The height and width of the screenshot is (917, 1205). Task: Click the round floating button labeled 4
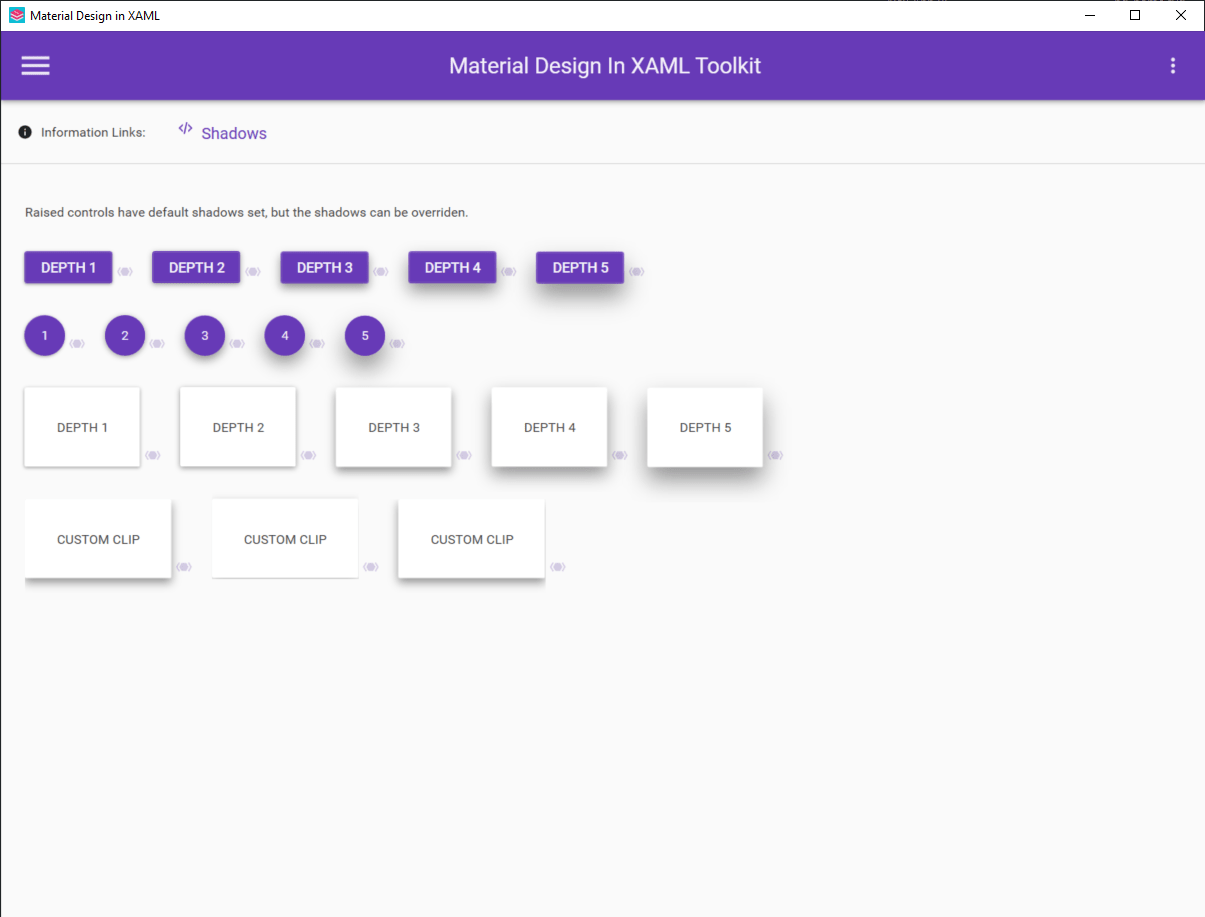coord(285,335)
